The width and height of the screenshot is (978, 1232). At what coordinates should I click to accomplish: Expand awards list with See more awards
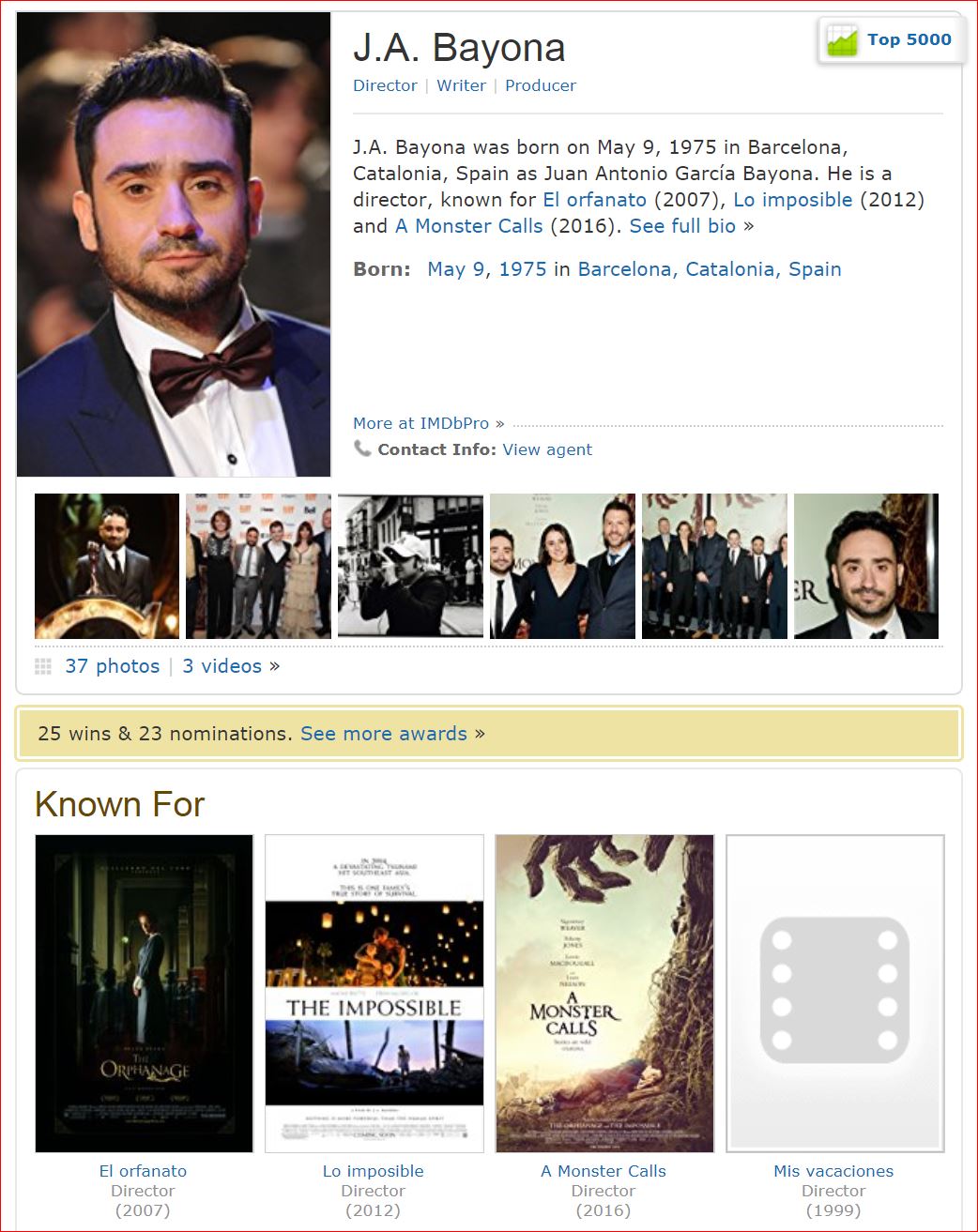tap(384, 734)
